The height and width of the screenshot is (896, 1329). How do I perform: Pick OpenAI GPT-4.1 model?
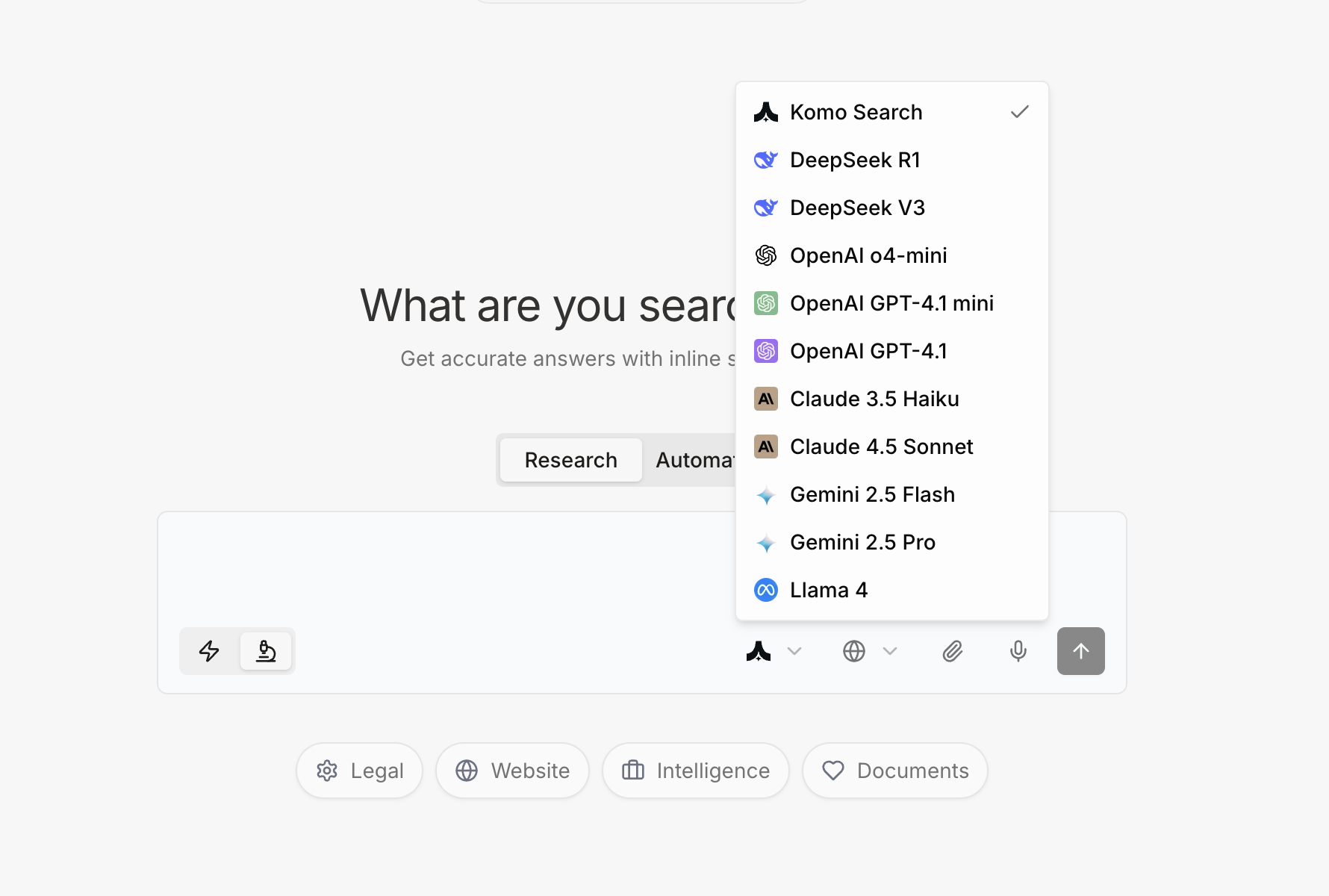click(x=891, y=351)
